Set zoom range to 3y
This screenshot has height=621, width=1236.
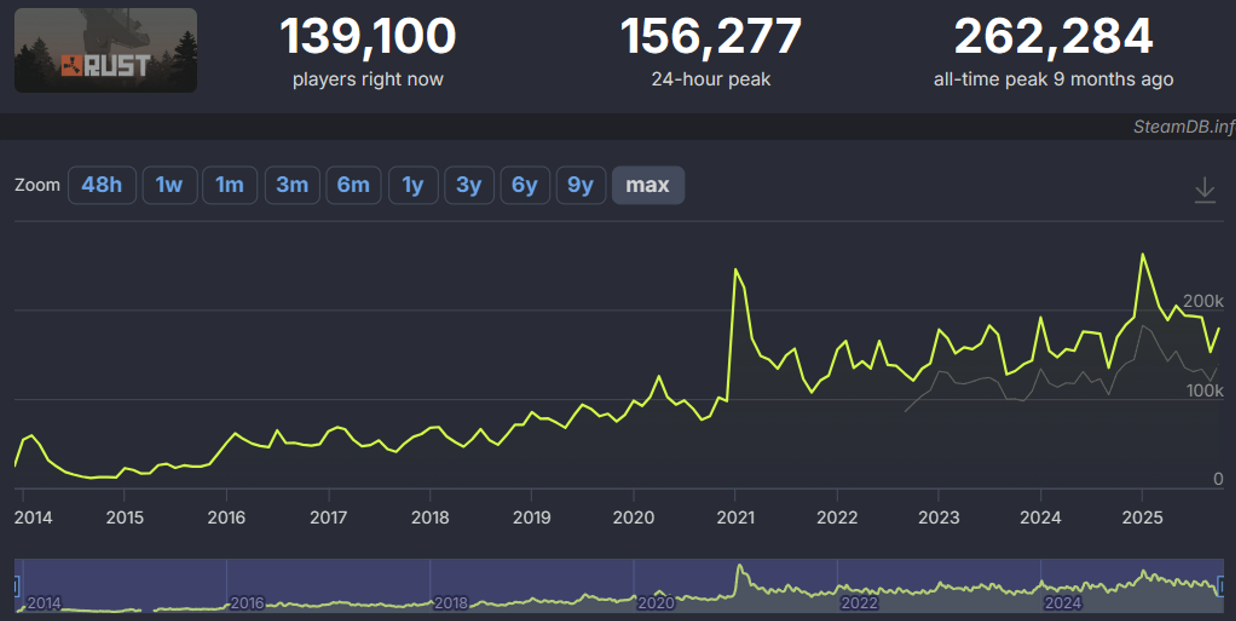click(469, 185)
